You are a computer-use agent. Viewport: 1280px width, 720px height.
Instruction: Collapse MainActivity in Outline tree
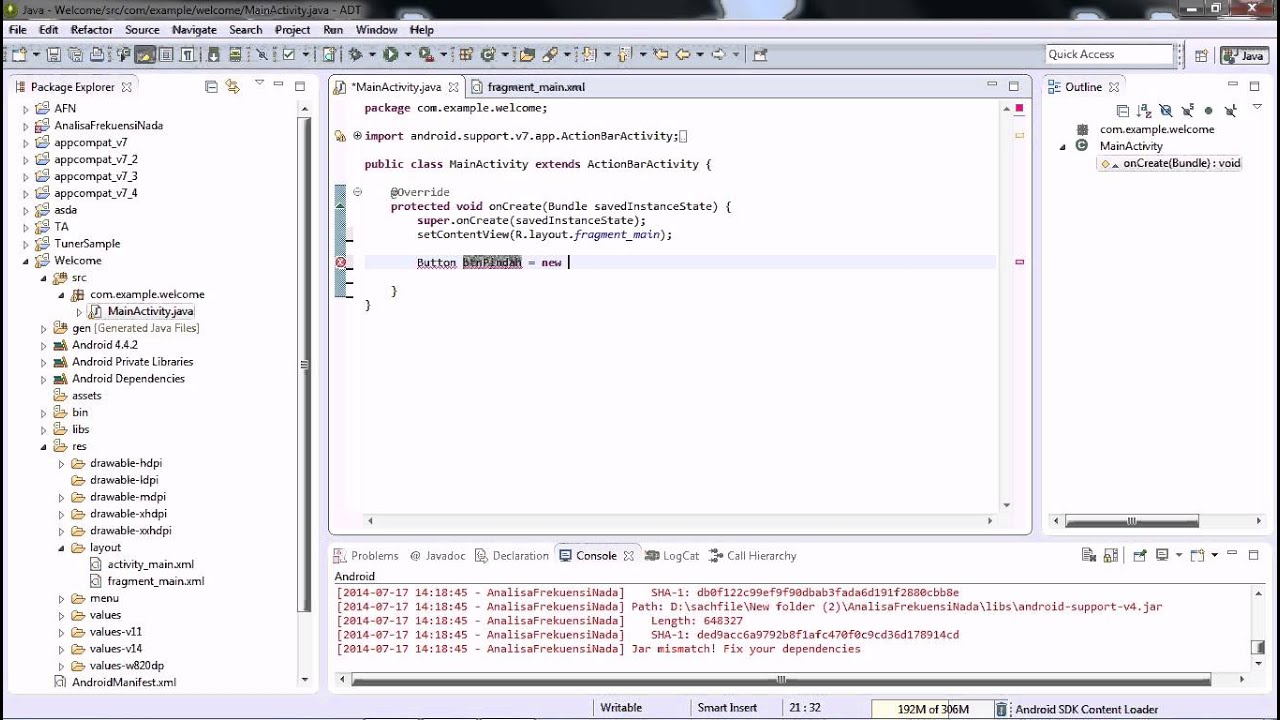pyautogui.click(x=1063, y=146)
